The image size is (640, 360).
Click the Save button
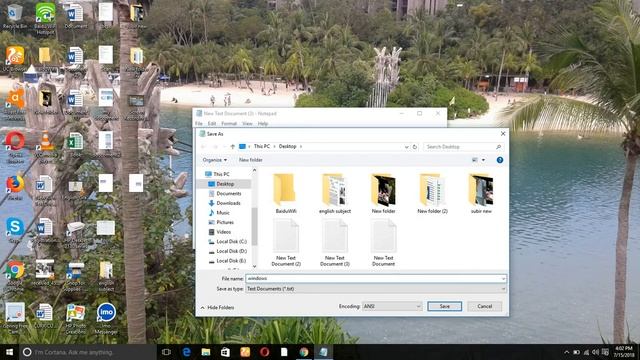pyautogui.click(x=444, y=306)
